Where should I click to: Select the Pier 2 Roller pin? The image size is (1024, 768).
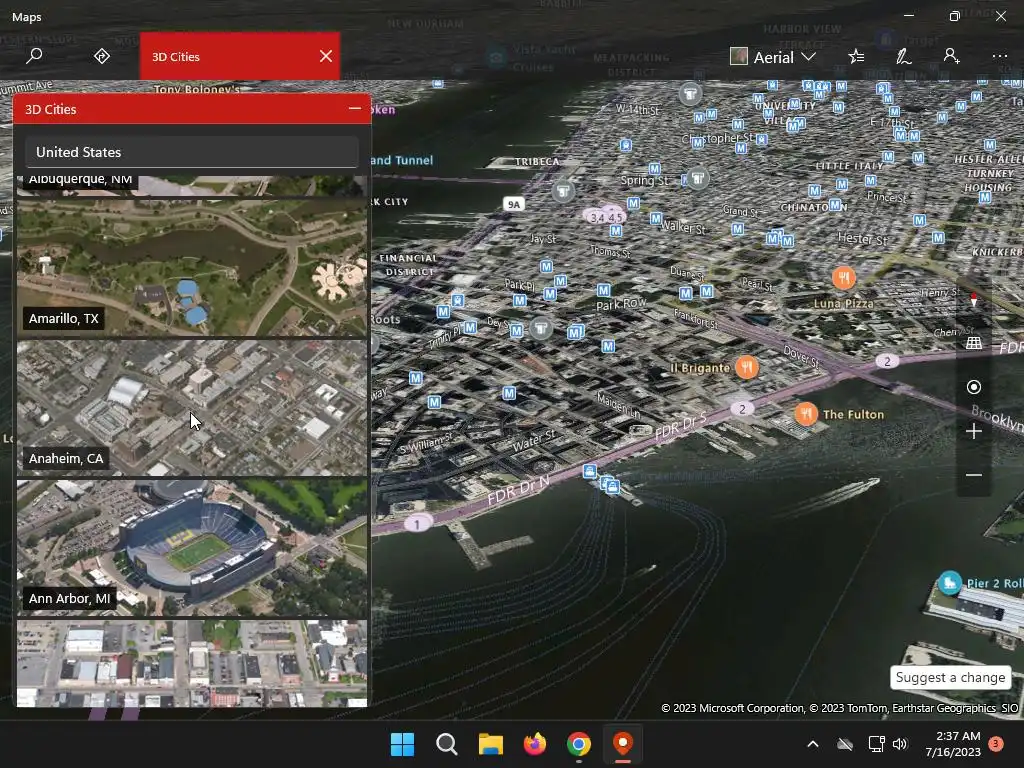click(950, 583)
